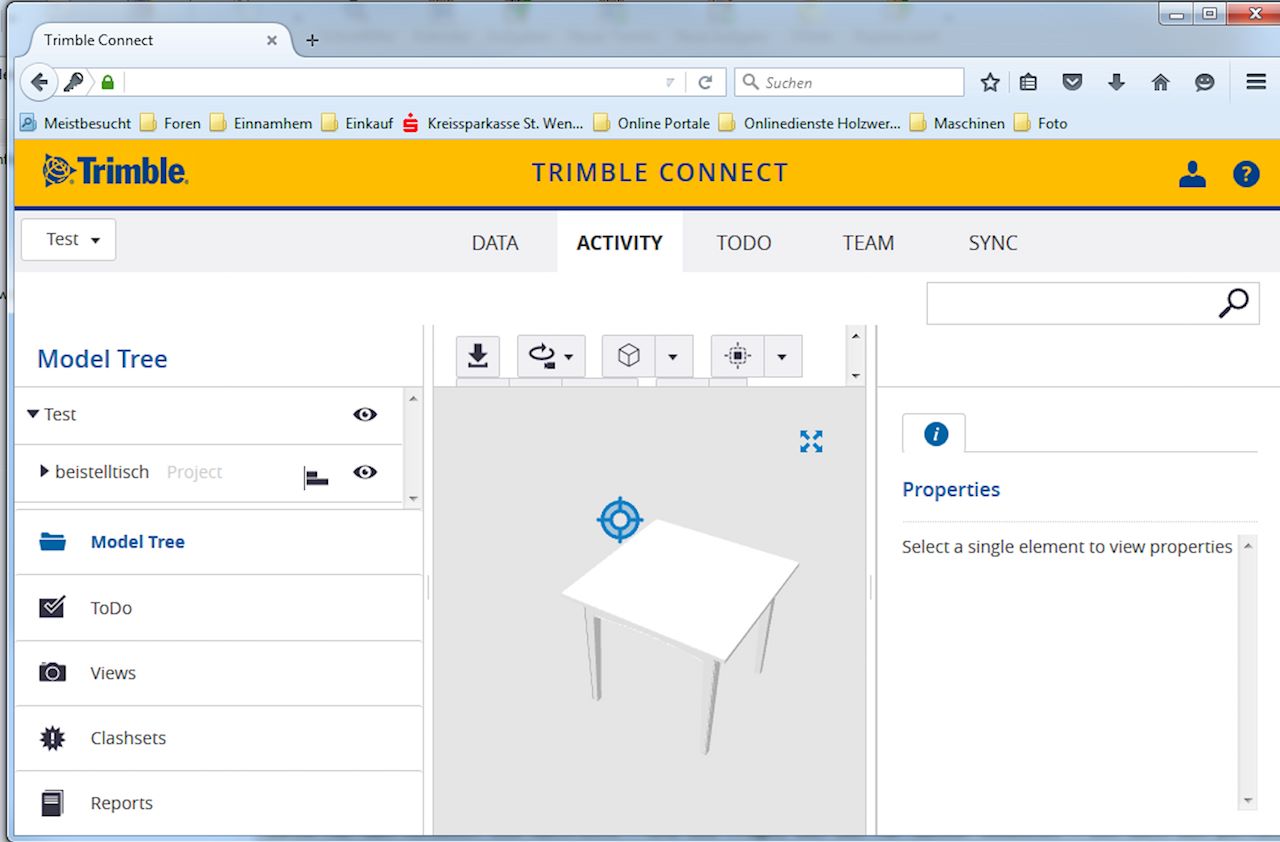Viewport: 1280px width, 842px height.
Task: Open the user profile icon
Action: click(1192, 174)
